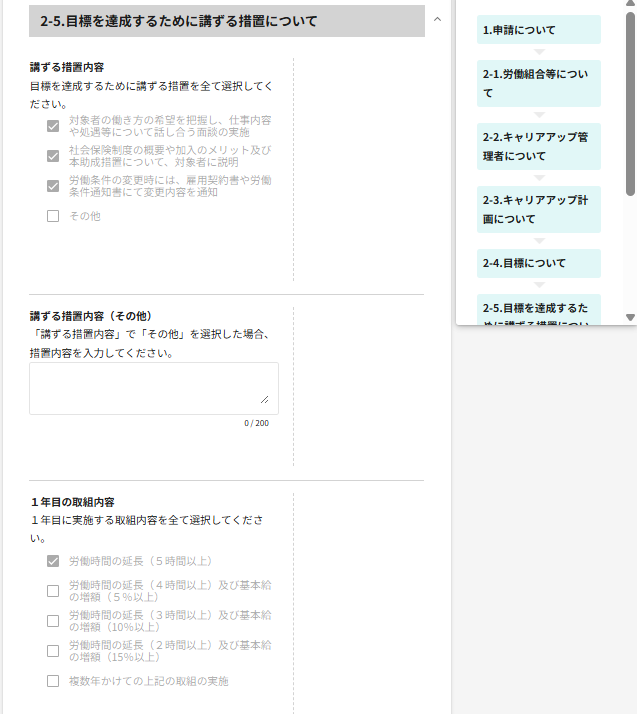Collapse the 2-5 section with the chevron

437,20
